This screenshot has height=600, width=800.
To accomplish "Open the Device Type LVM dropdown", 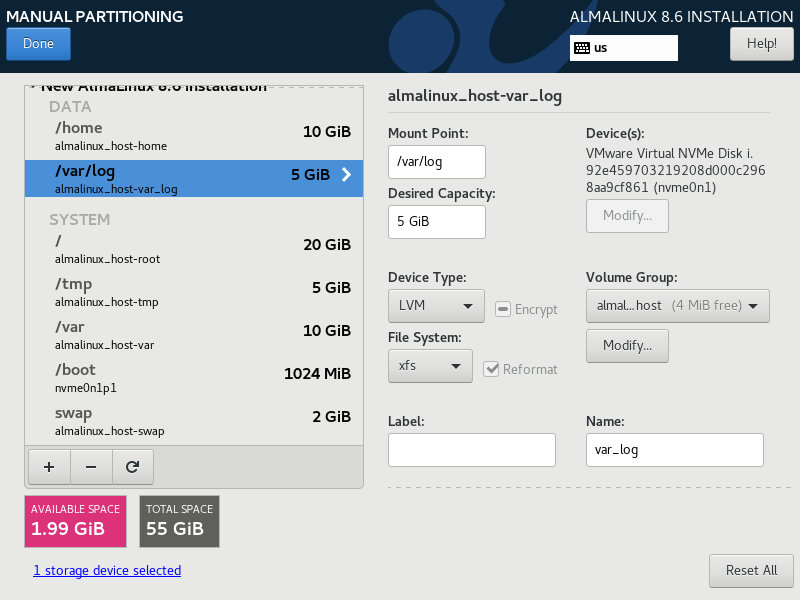I will coord(436,306).
